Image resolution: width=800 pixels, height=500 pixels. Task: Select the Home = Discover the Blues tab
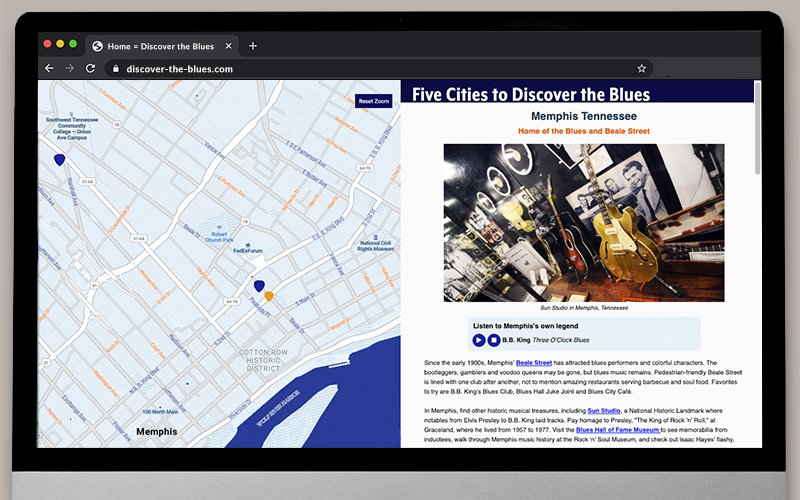point(160,46)
